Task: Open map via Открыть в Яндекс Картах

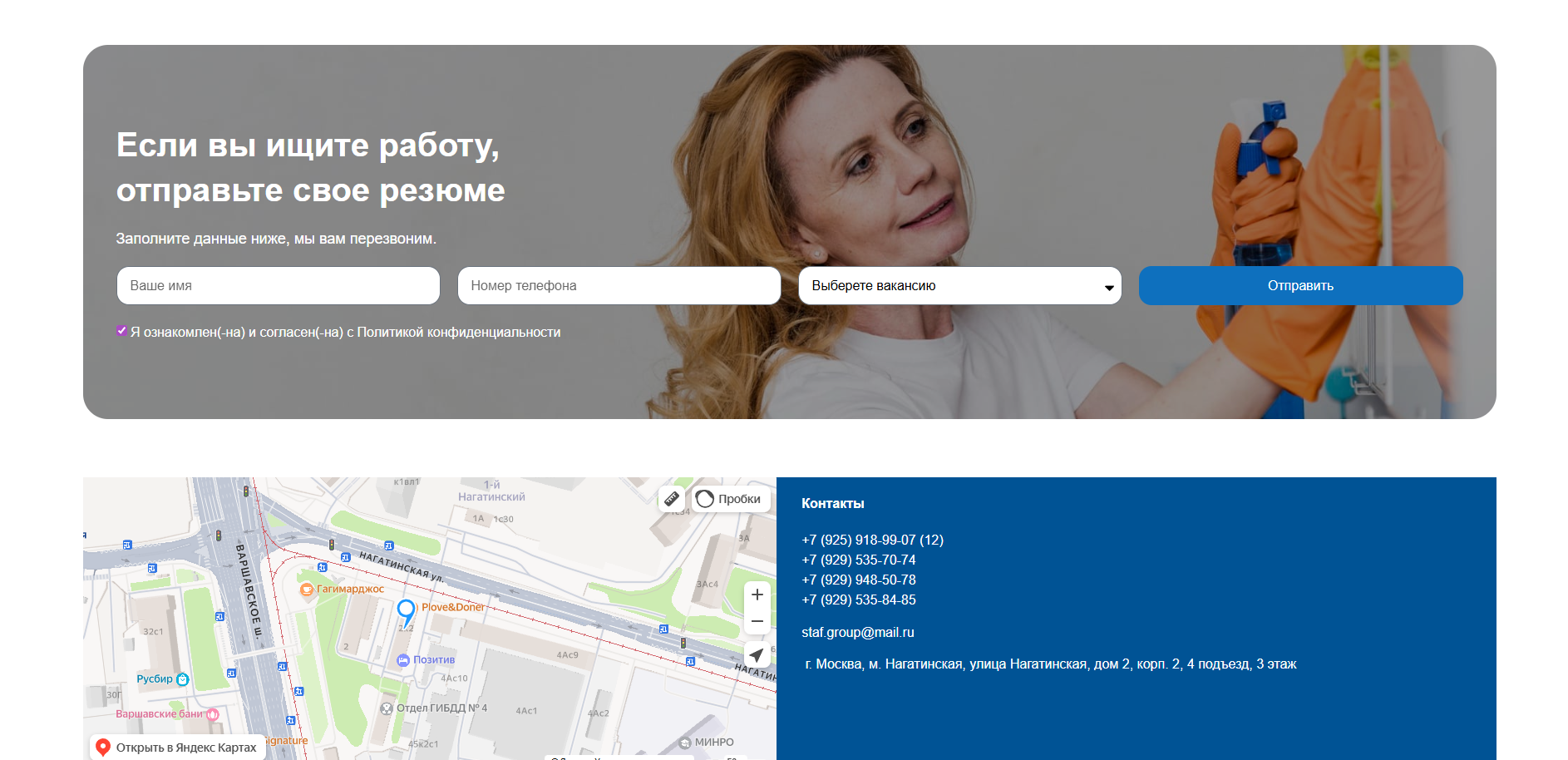Action: (x=178, y=748)
